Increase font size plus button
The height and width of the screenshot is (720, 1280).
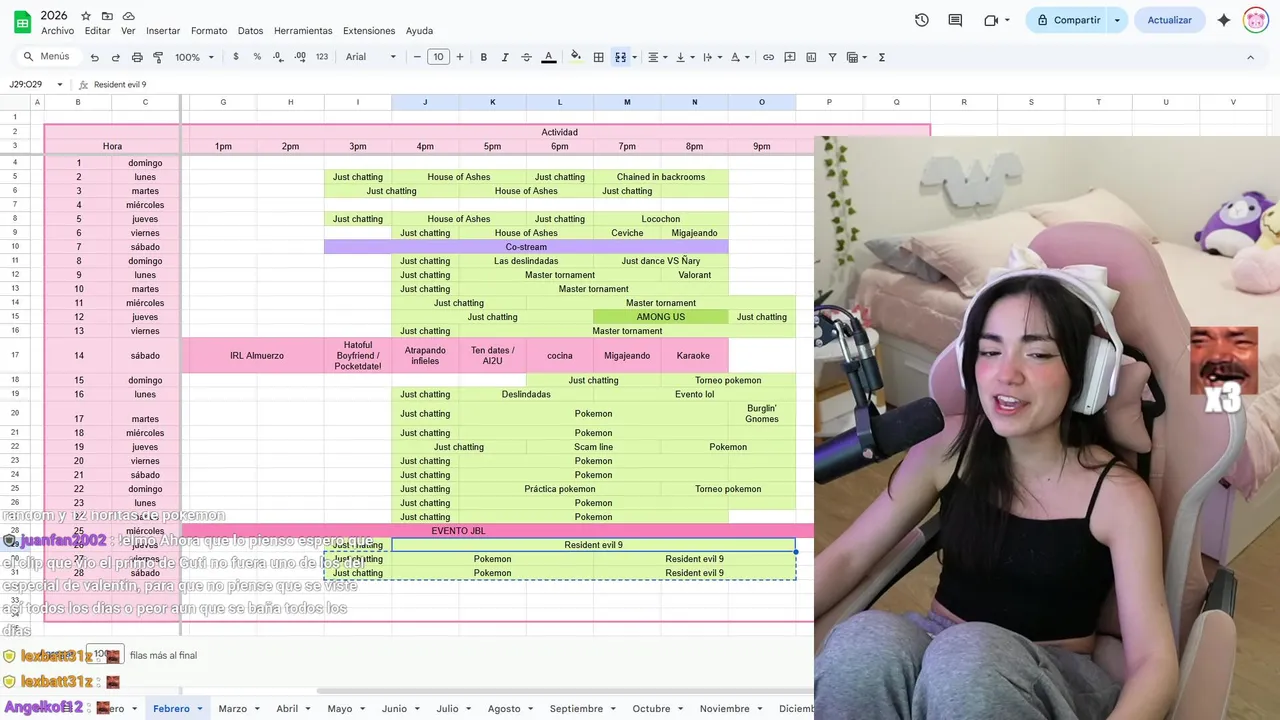click(460, 57)
